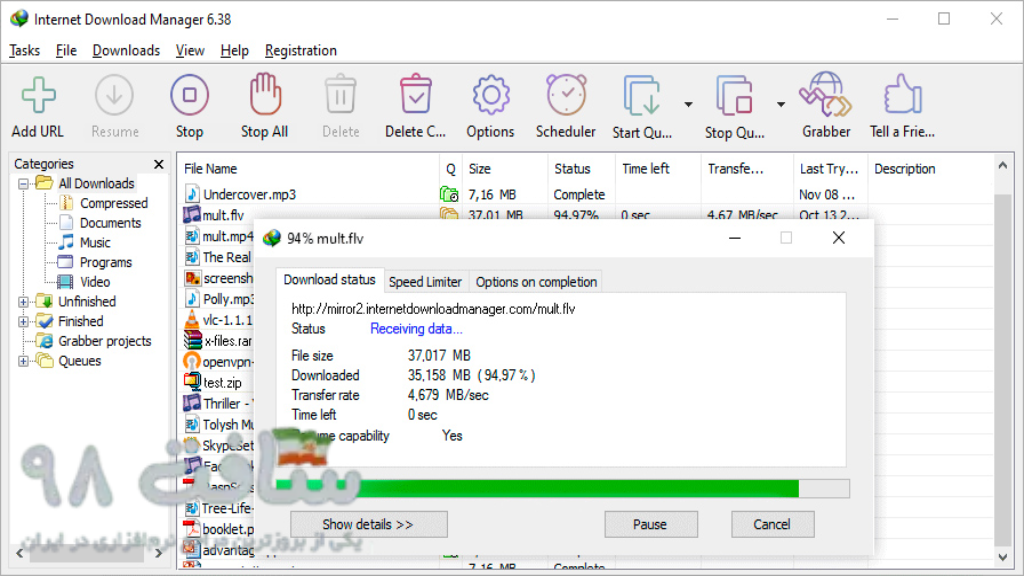
Task: Click the file list scrollbar up arrow
Action: 1003,166
